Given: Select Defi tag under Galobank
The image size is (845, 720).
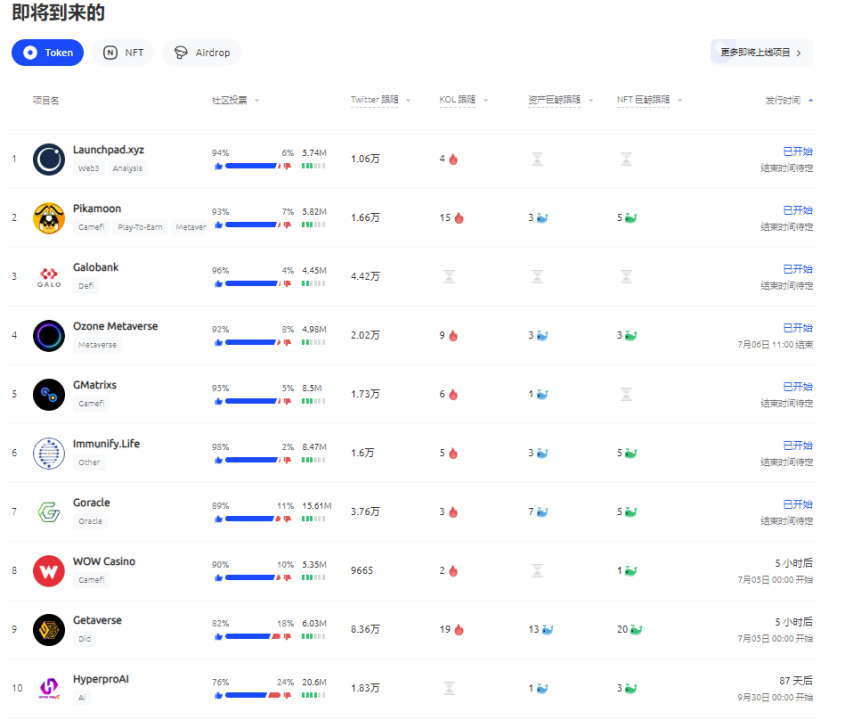Looking at the screenshot, I should 86,286.
